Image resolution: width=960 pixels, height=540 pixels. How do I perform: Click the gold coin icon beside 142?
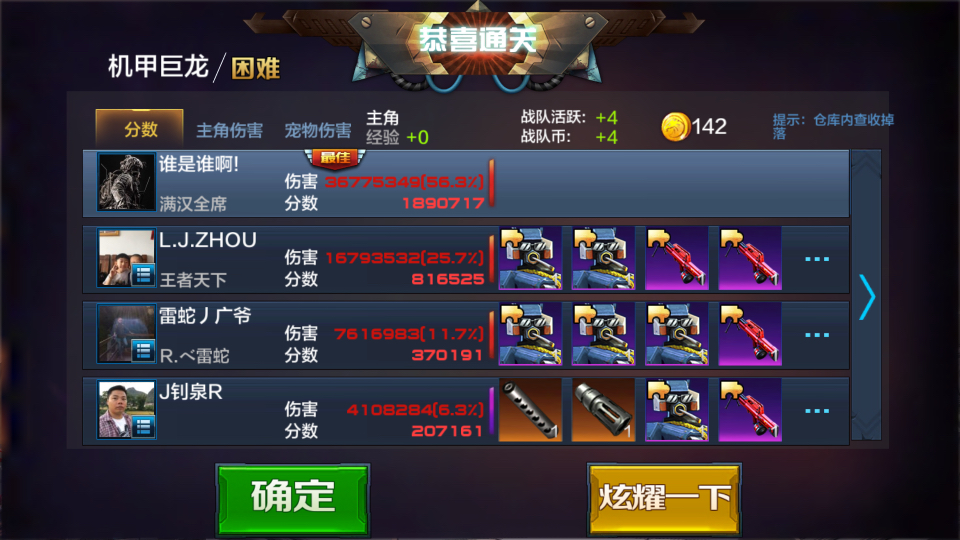(675, 127)
